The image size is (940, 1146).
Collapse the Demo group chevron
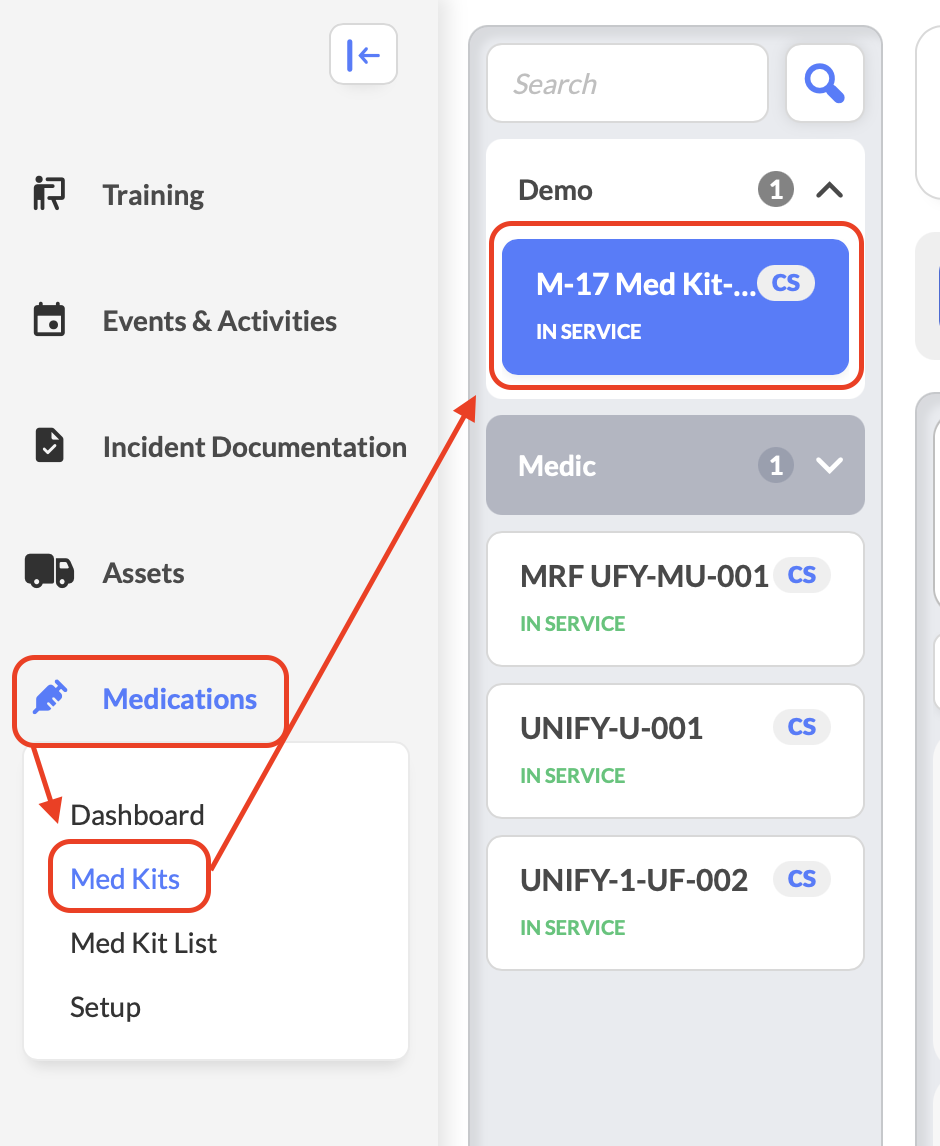(829, 190)
